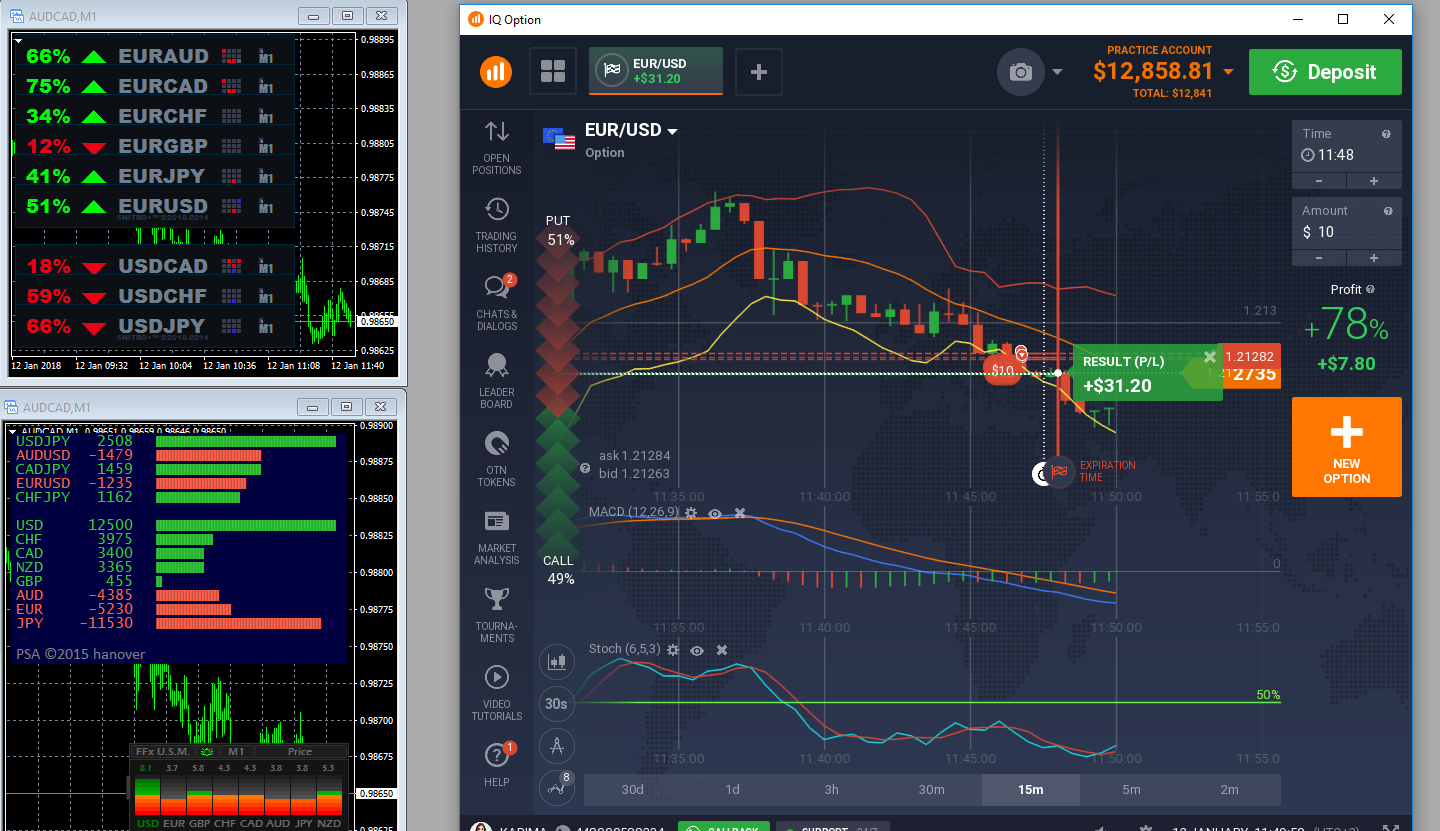The height and width of the screenshot is (831, 1440).
Task: Click the orange IQ Option logo icon
Action: point(496,71)
